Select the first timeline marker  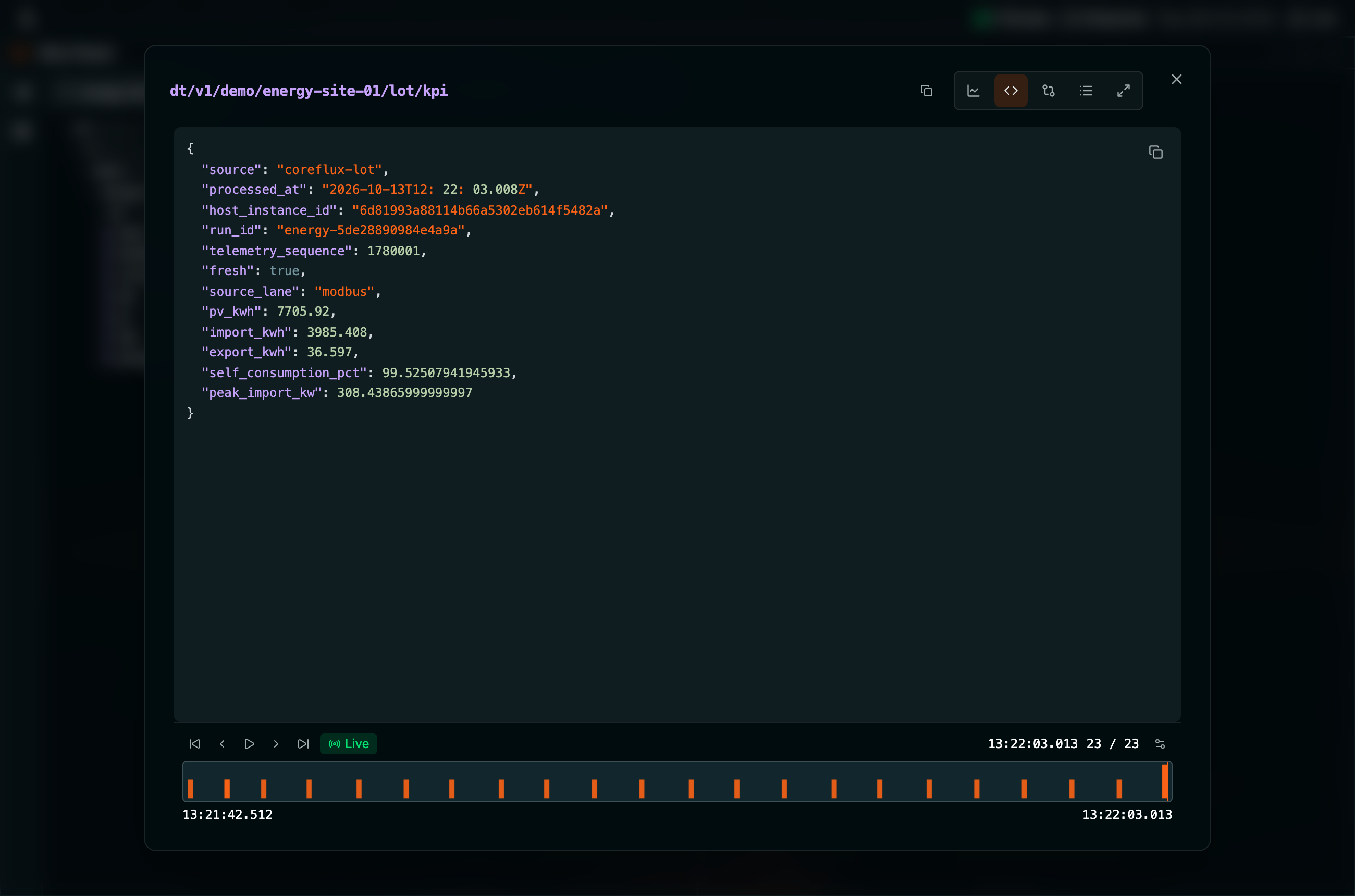[x=190, y=789]
